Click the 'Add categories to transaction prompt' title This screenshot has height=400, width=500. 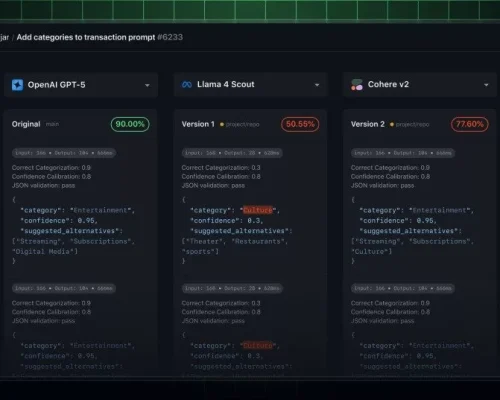[x=86, y=37]
